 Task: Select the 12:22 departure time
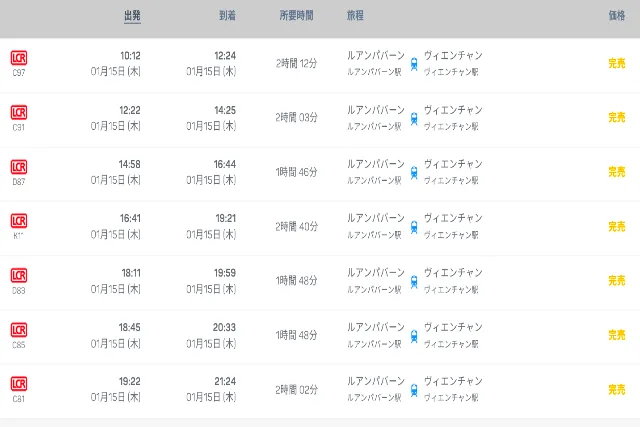[x=130, y=110]
